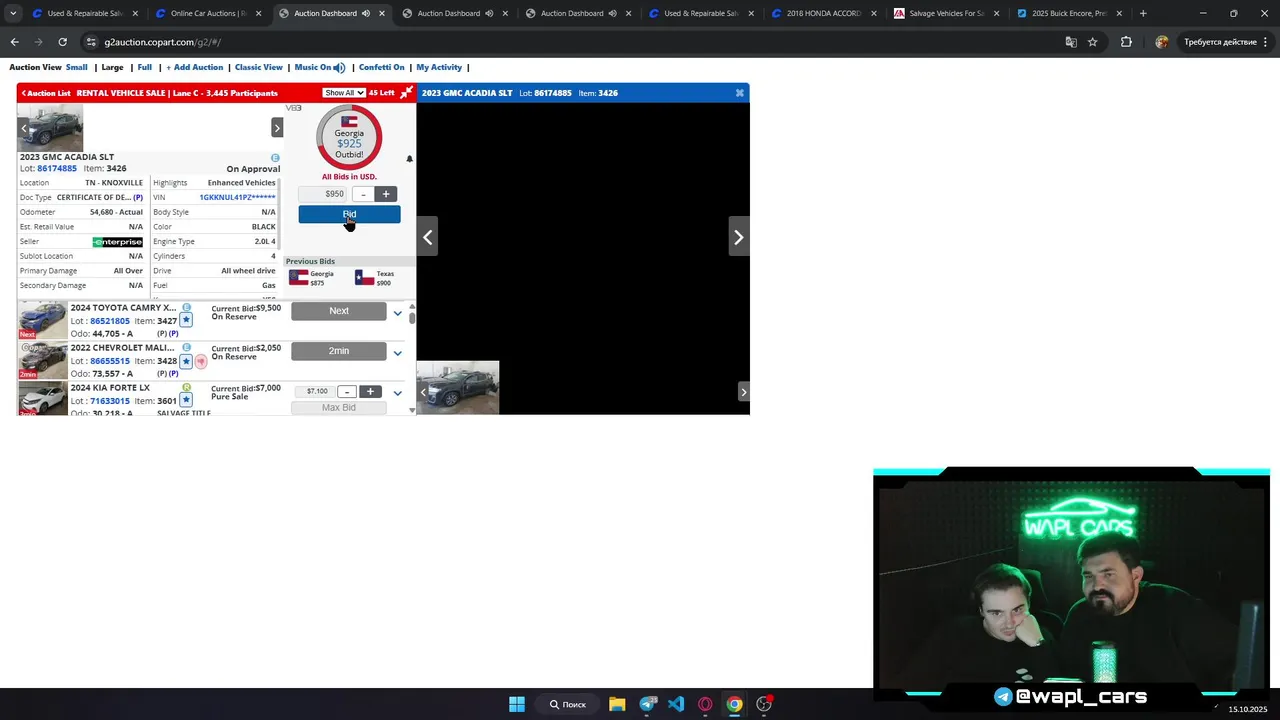
Task: Click the bell notification icon near bid dial
Action: (x=409, y=159)
